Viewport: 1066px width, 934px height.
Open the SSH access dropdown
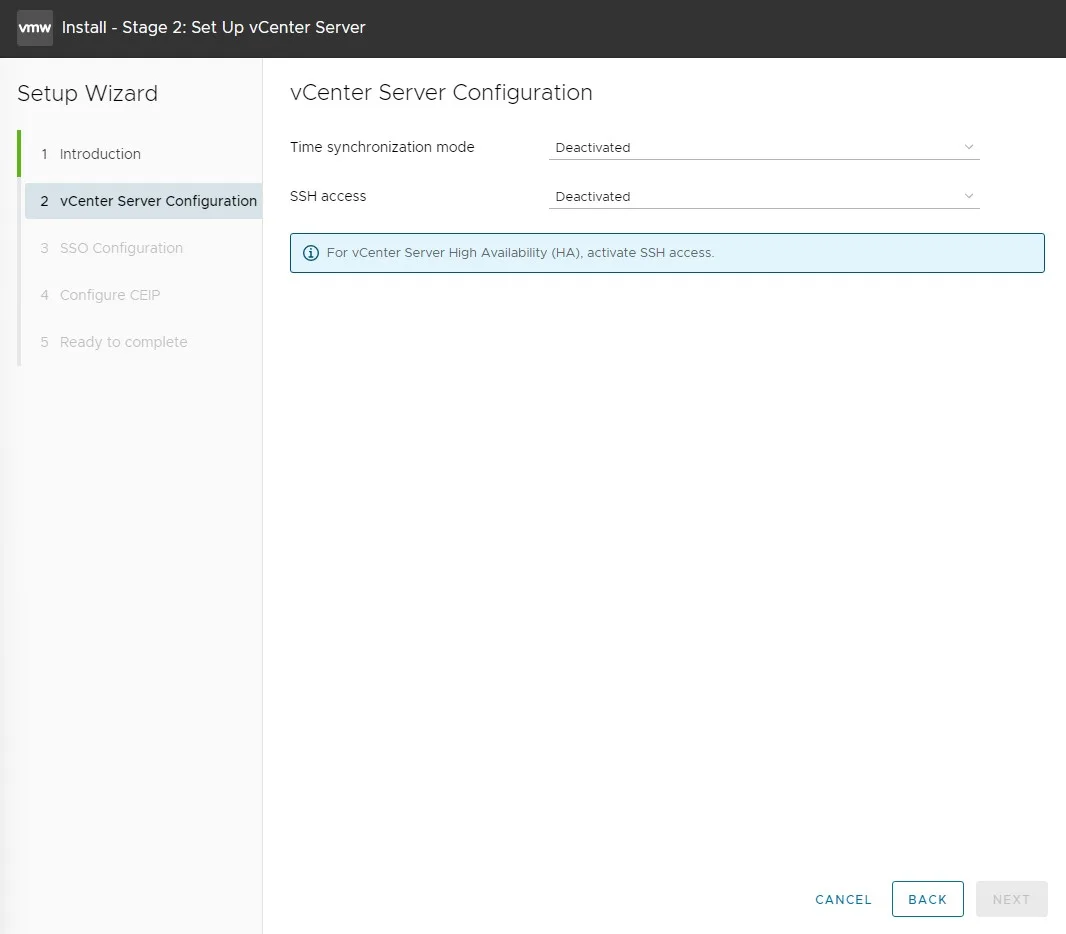763,196
